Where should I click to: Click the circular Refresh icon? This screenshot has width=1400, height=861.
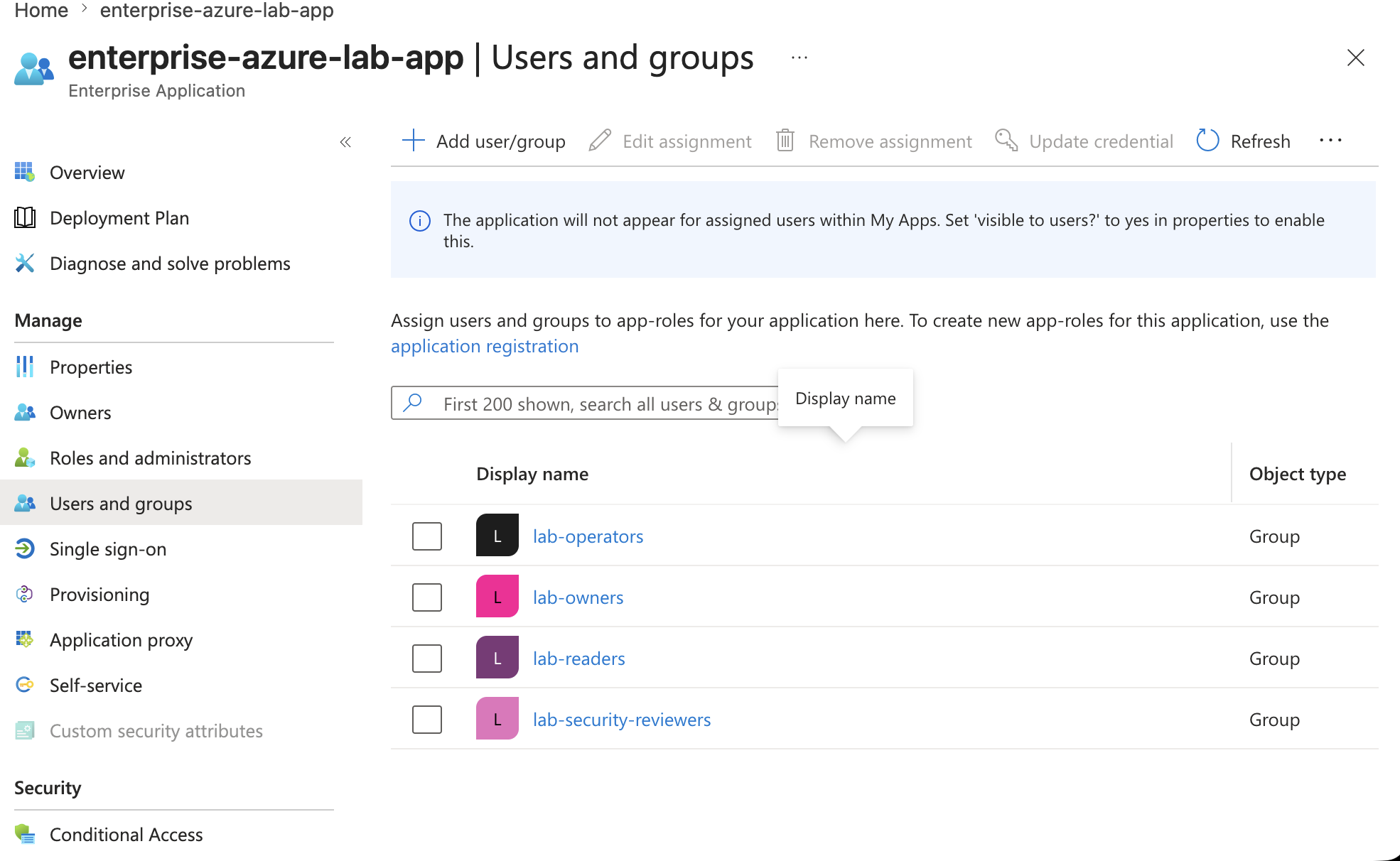[1208, 141]
